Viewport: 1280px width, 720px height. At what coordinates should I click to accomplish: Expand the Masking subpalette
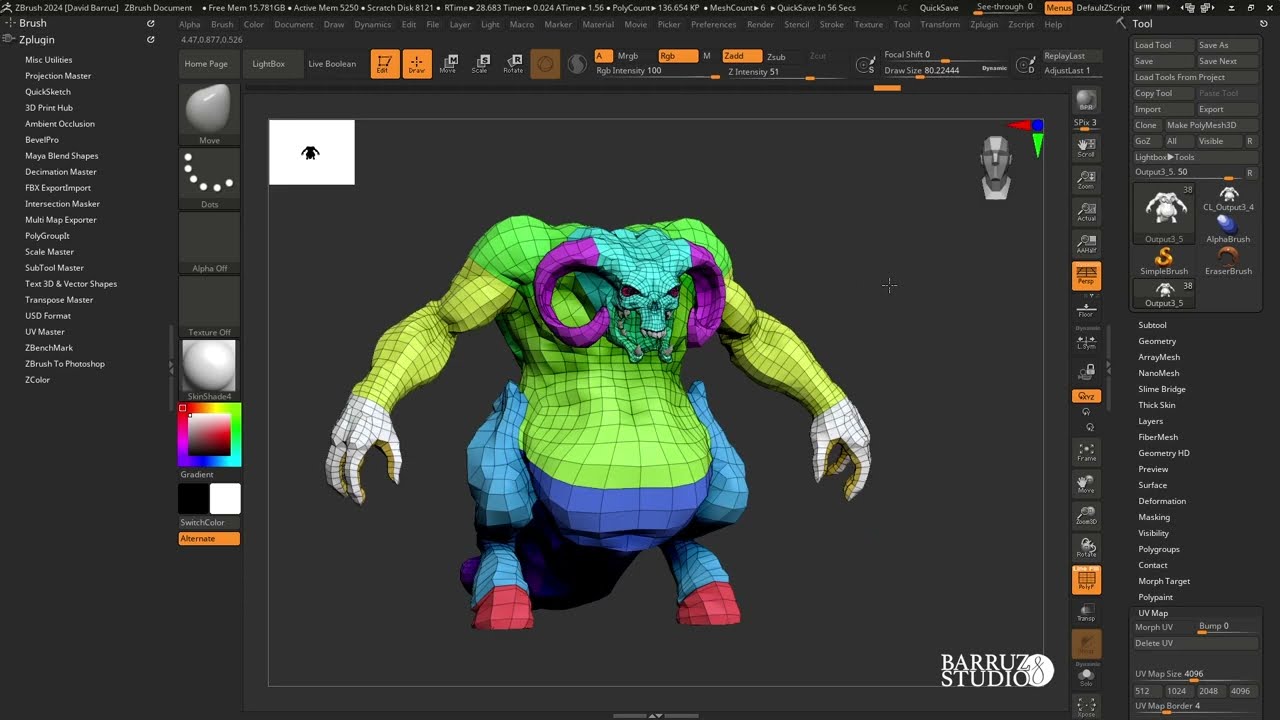point(1154,517)
